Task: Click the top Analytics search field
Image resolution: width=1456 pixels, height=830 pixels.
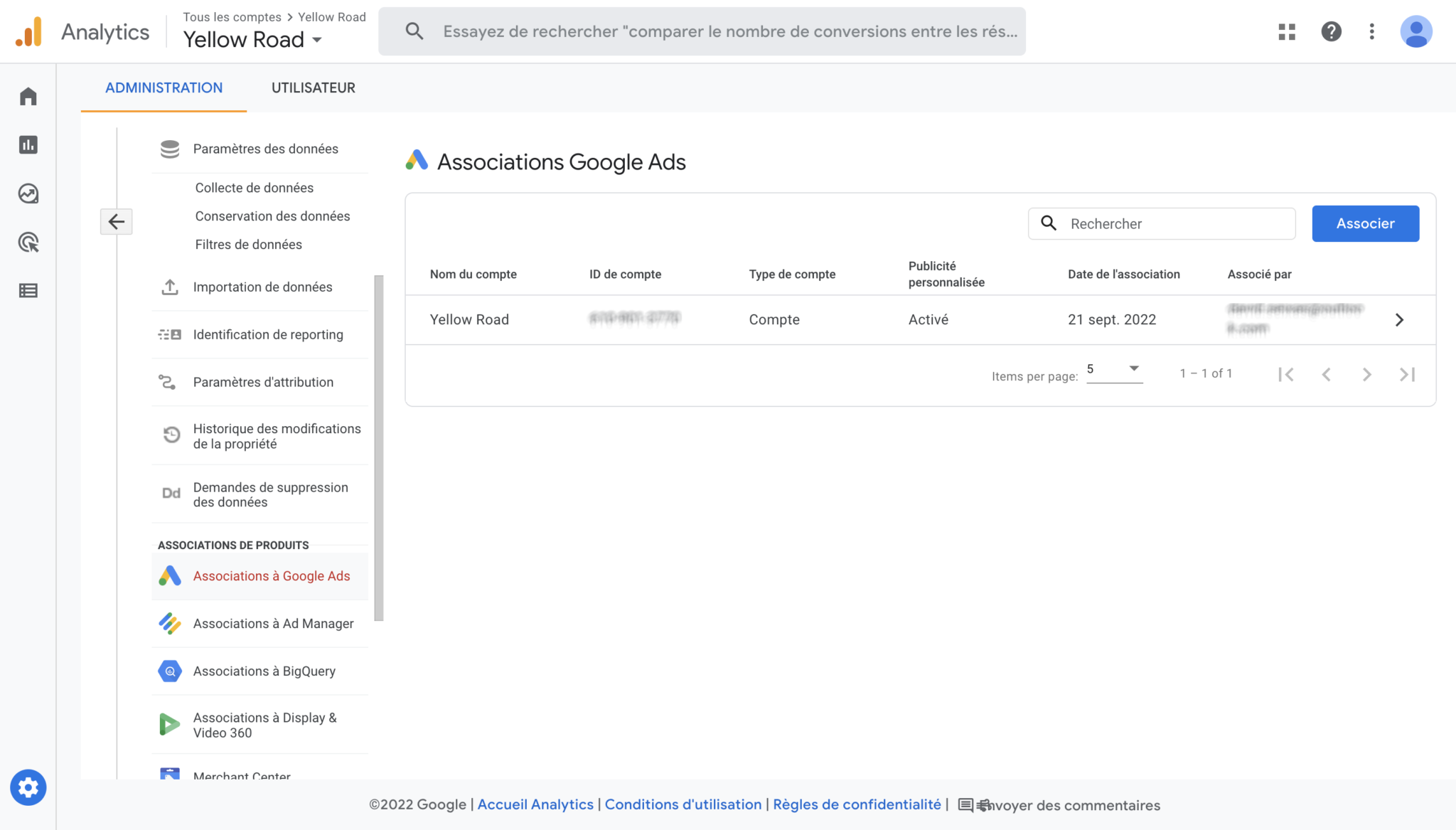Action: click(702, 31)
